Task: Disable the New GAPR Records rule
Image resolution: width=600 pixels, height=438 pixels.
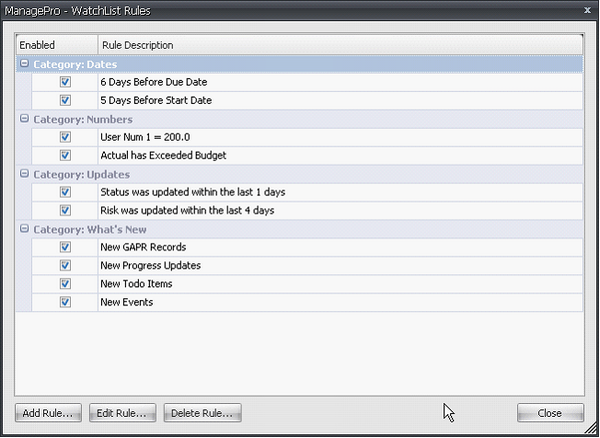Action: tap(65, 247)
